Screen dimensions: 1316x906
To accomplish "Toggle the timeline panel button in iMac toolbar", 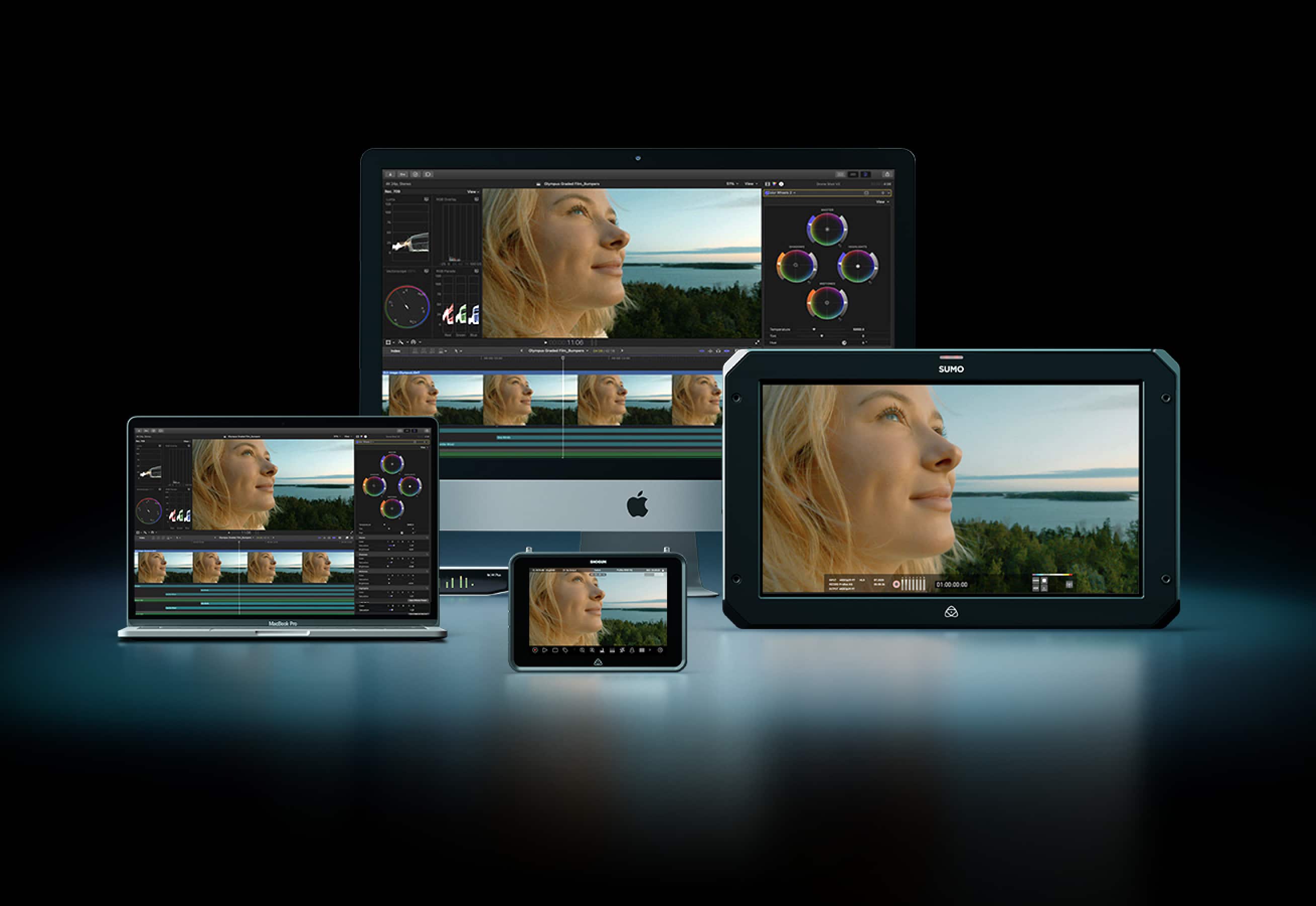I will click(853, 174).
